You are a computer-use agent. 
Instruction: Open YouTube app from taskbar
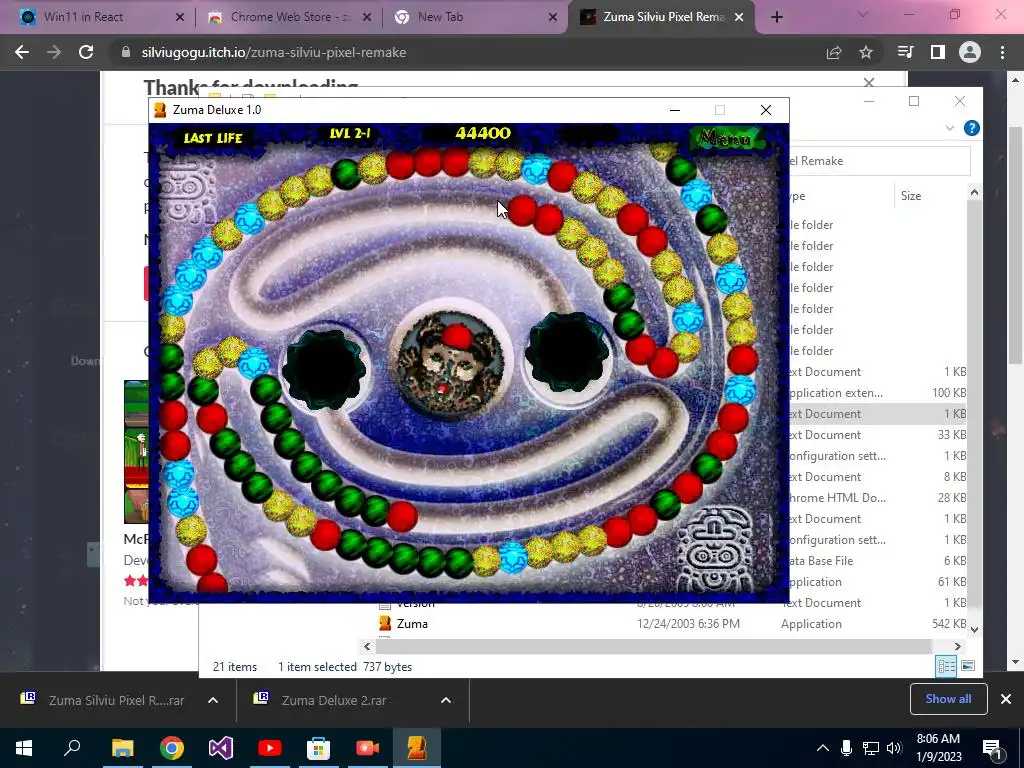[270, 748]
